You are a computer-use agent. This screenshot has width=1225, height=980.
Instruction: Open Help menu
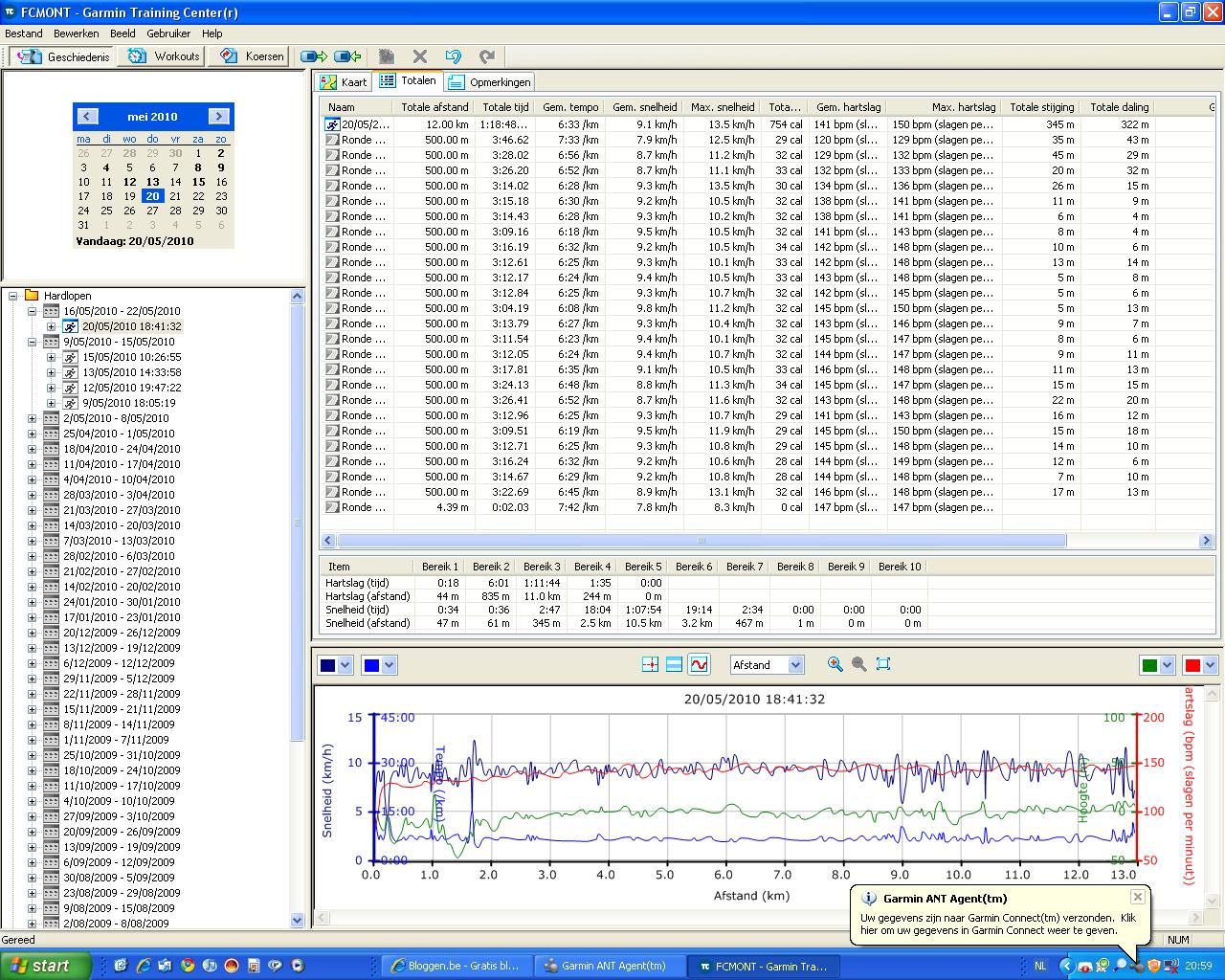pos(212,33)
